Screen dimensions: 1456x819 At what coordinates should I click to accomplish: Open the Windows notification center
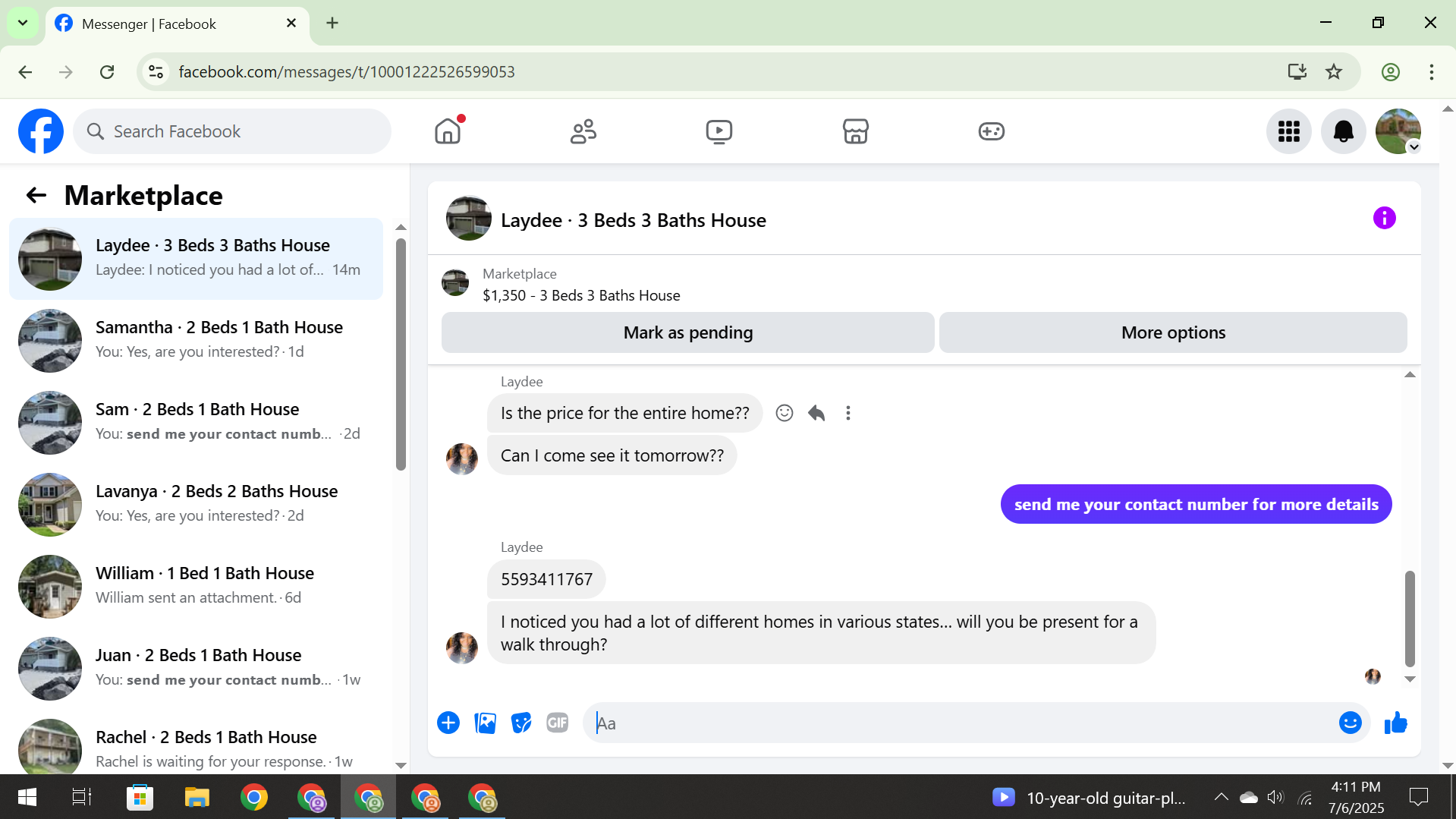pos(1418,797)
